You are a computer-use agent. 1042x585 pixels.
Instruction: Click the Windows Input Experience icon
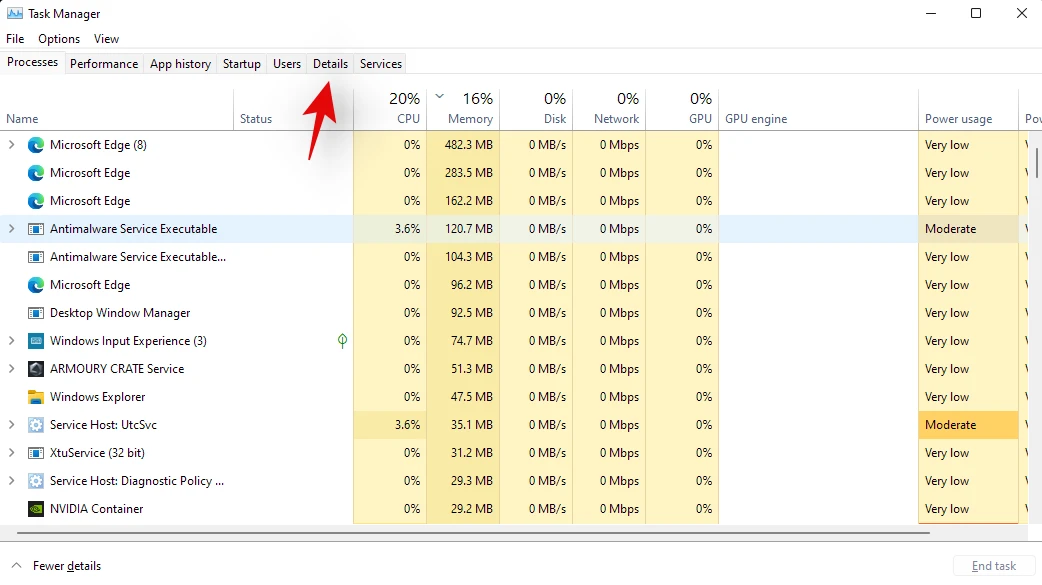36,341
